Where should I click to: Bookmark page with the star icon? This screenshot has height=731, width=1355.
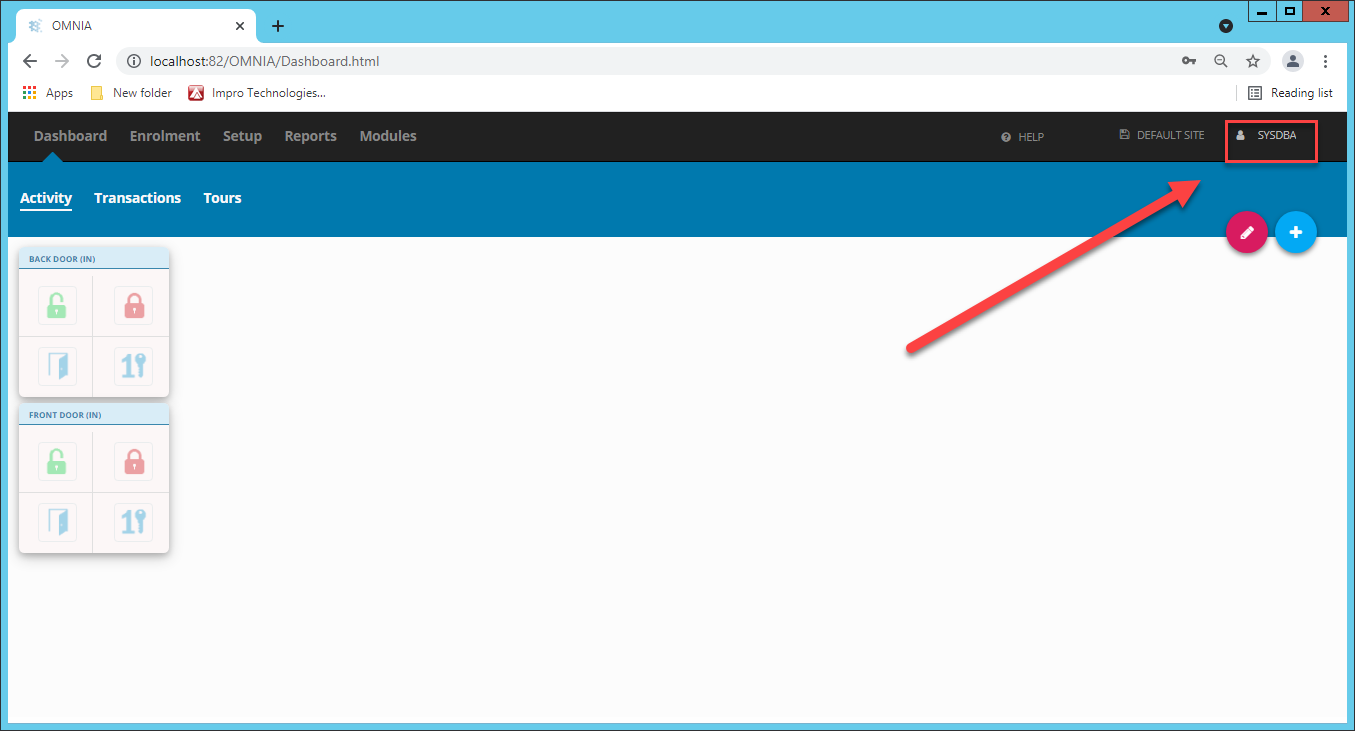point(1252,61)
